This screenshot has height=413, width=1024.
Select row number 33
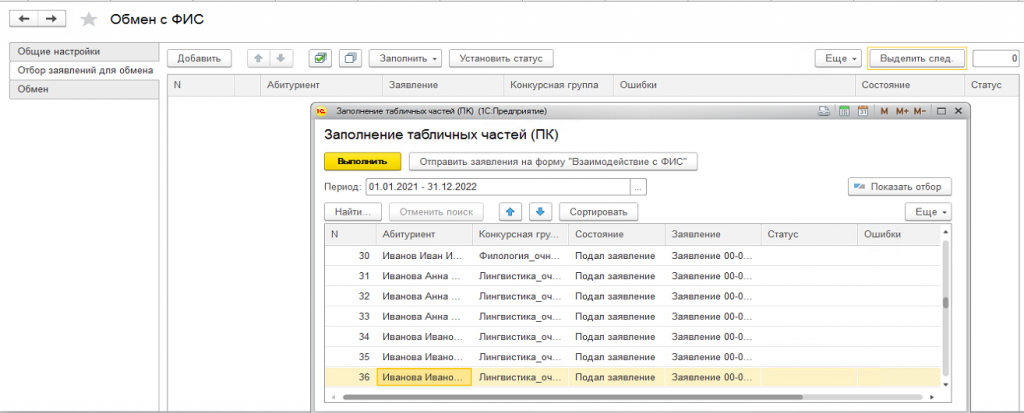(633, 316)
